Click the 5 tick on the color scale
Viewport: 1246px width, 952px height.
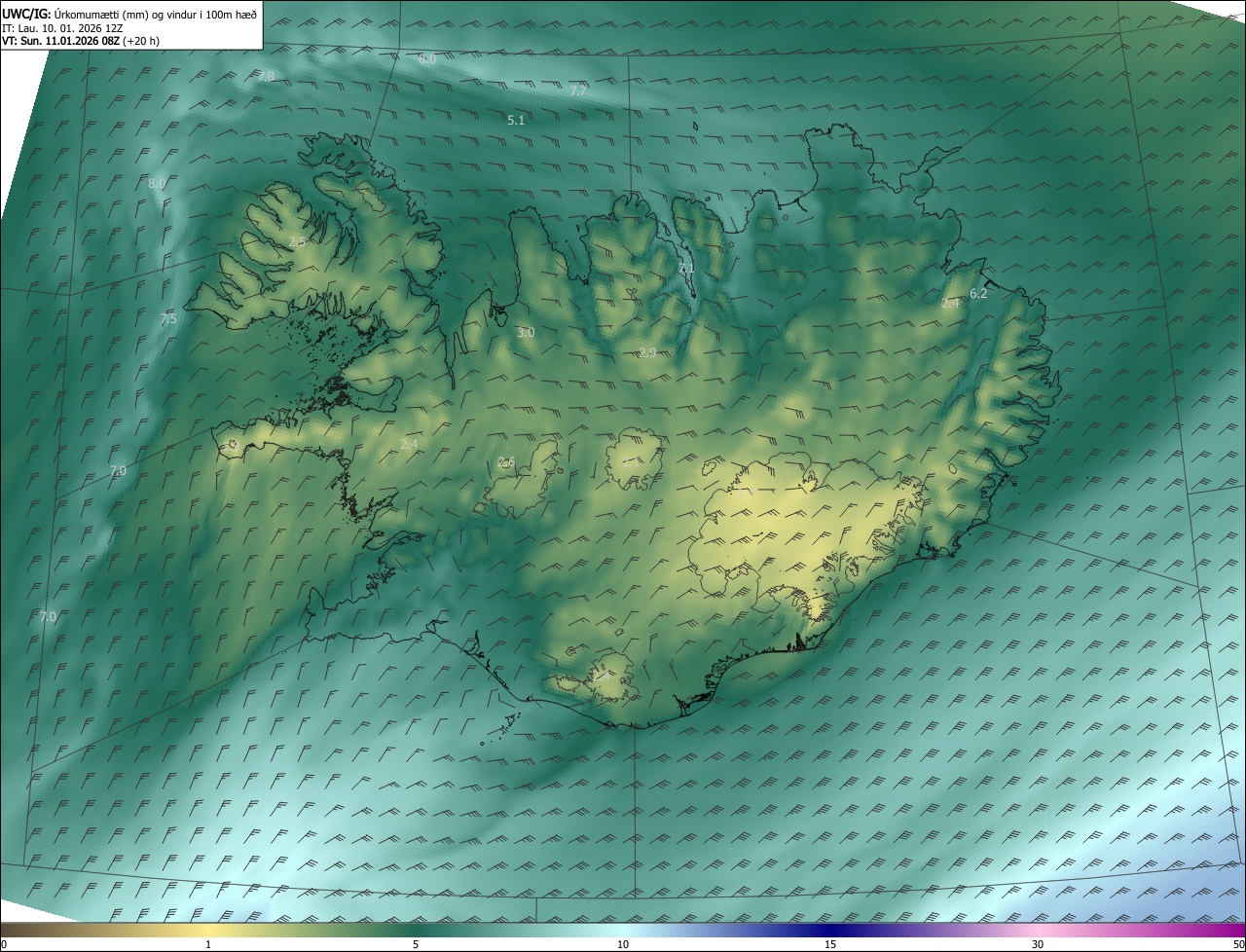pyautogui.click(x=416, y=944)
